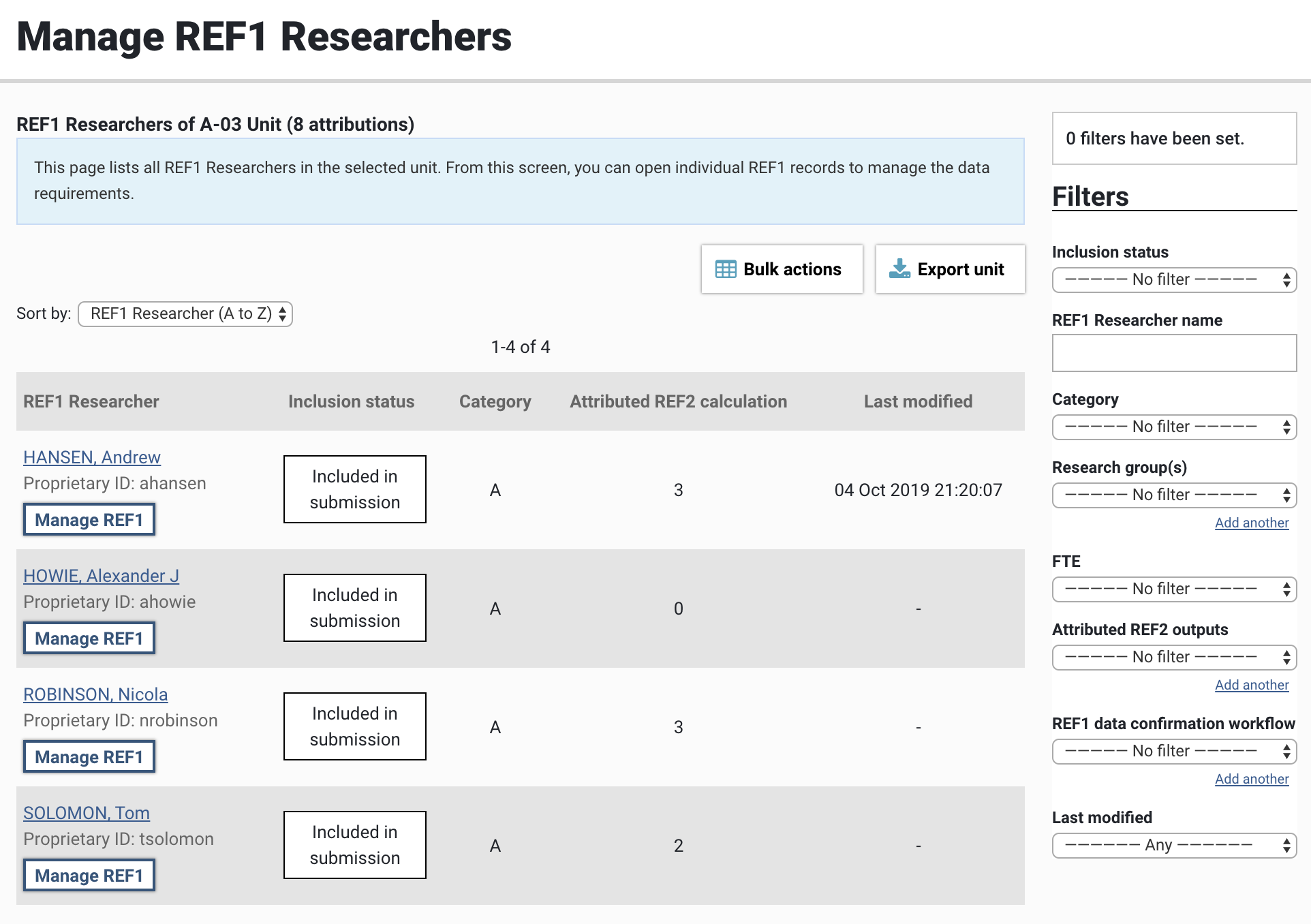Click Add another under Research group(s)

click(1252, 523)
